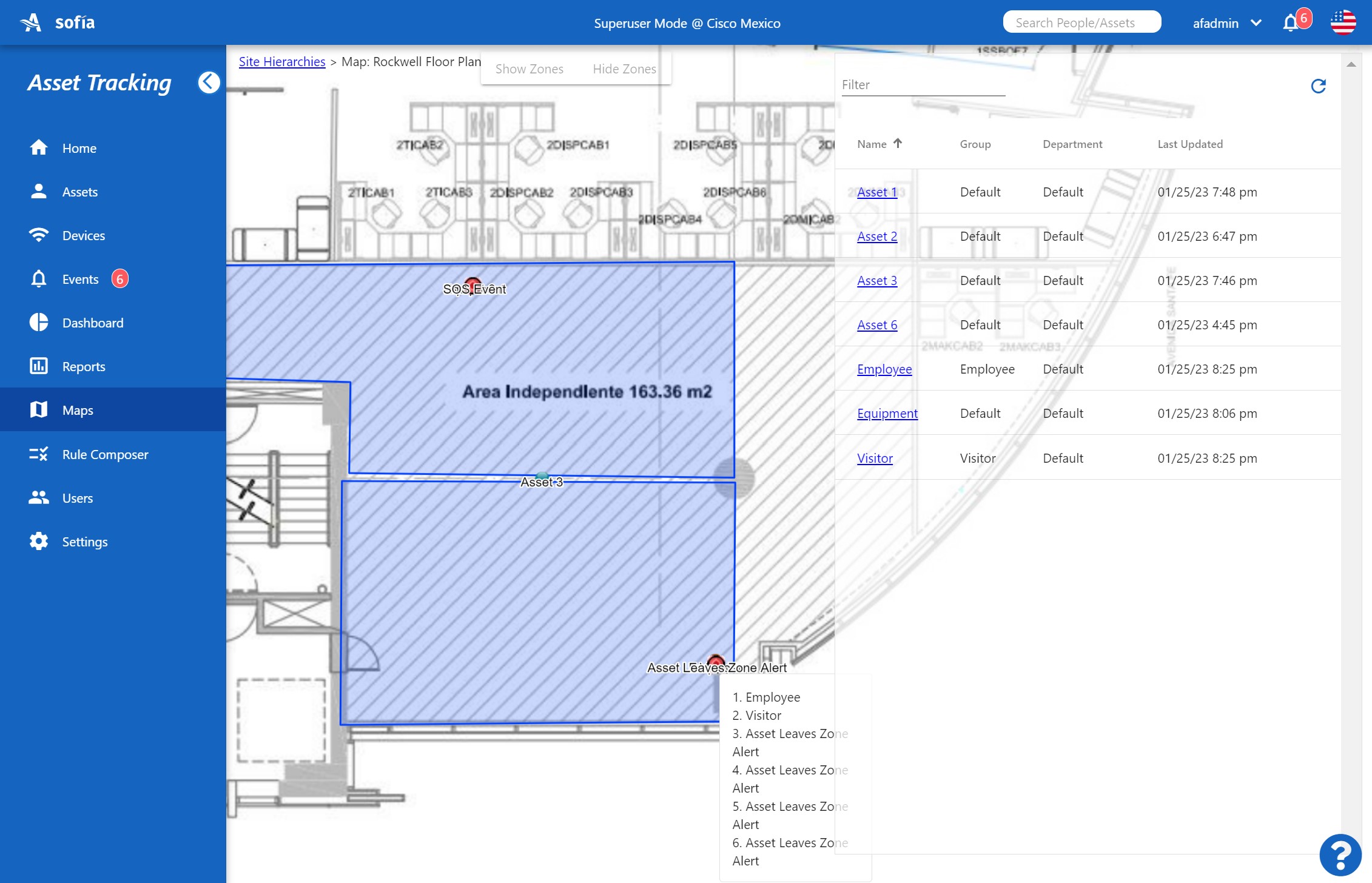The image size is (1372, 883).
Task: Open the help question mark button
Action: 1340,855
